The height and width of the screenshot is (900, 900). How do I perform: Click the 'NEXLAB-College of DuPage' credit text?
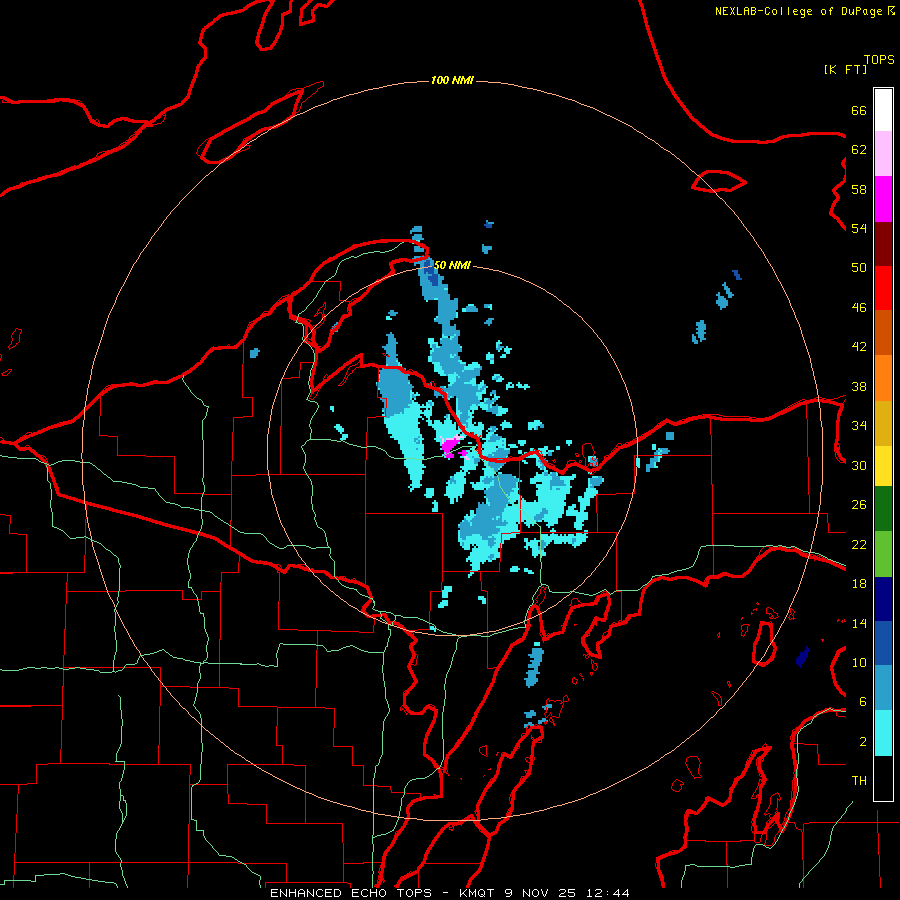click(798, 11)
